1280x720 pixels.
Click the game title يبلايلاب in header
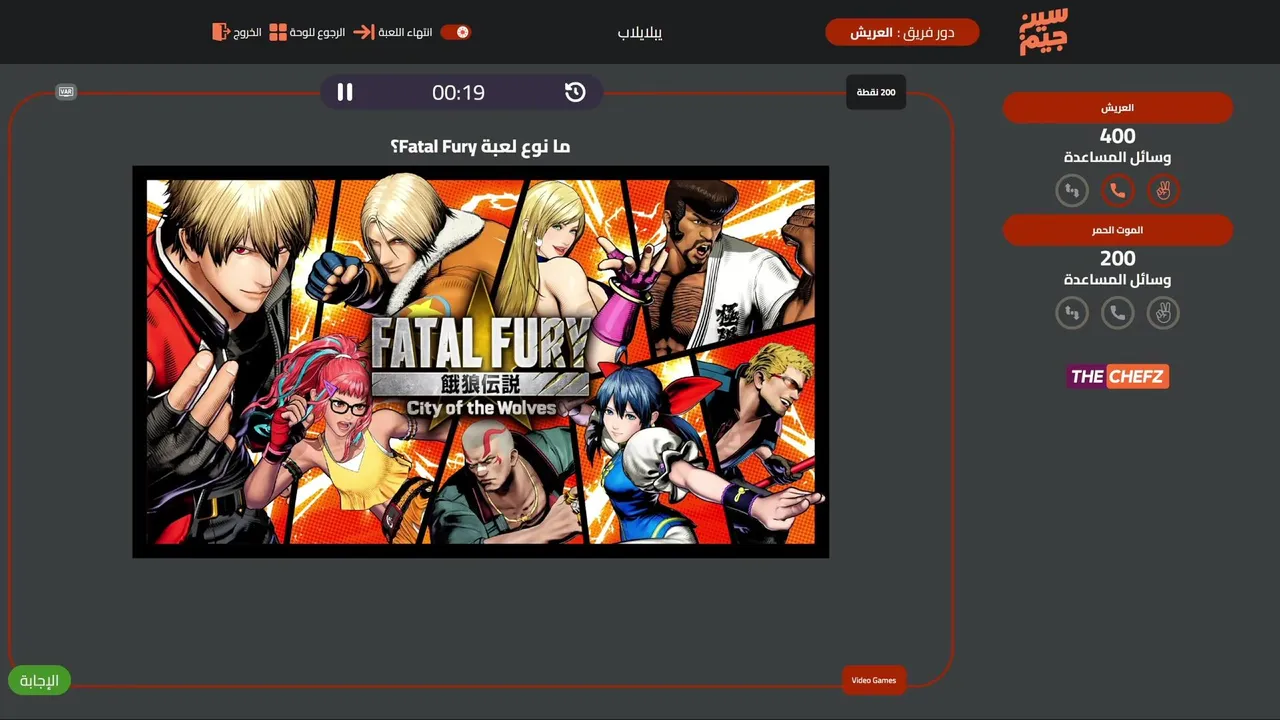pyautogui.click(x=640, y=32)
